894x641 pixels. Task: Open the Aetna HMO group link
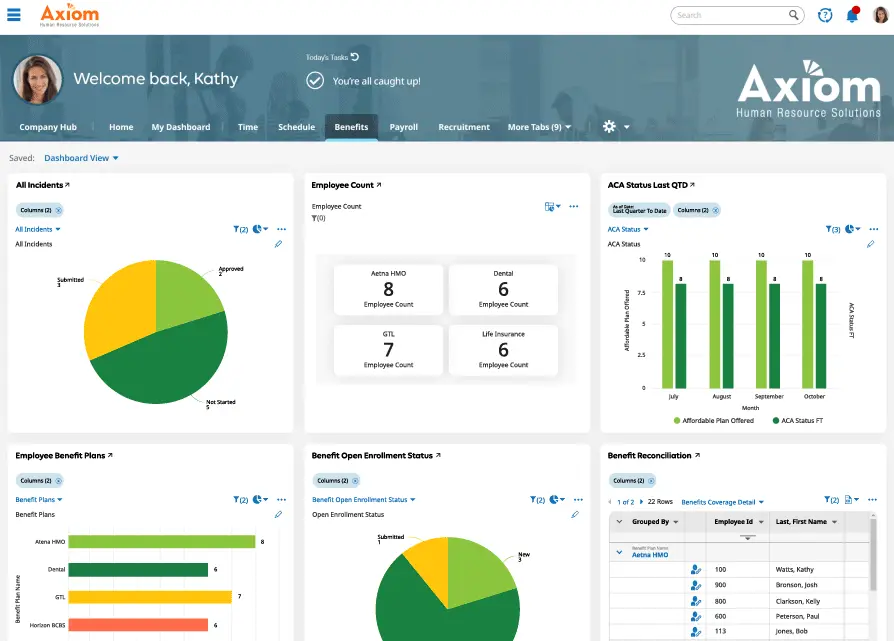(650, 554)
